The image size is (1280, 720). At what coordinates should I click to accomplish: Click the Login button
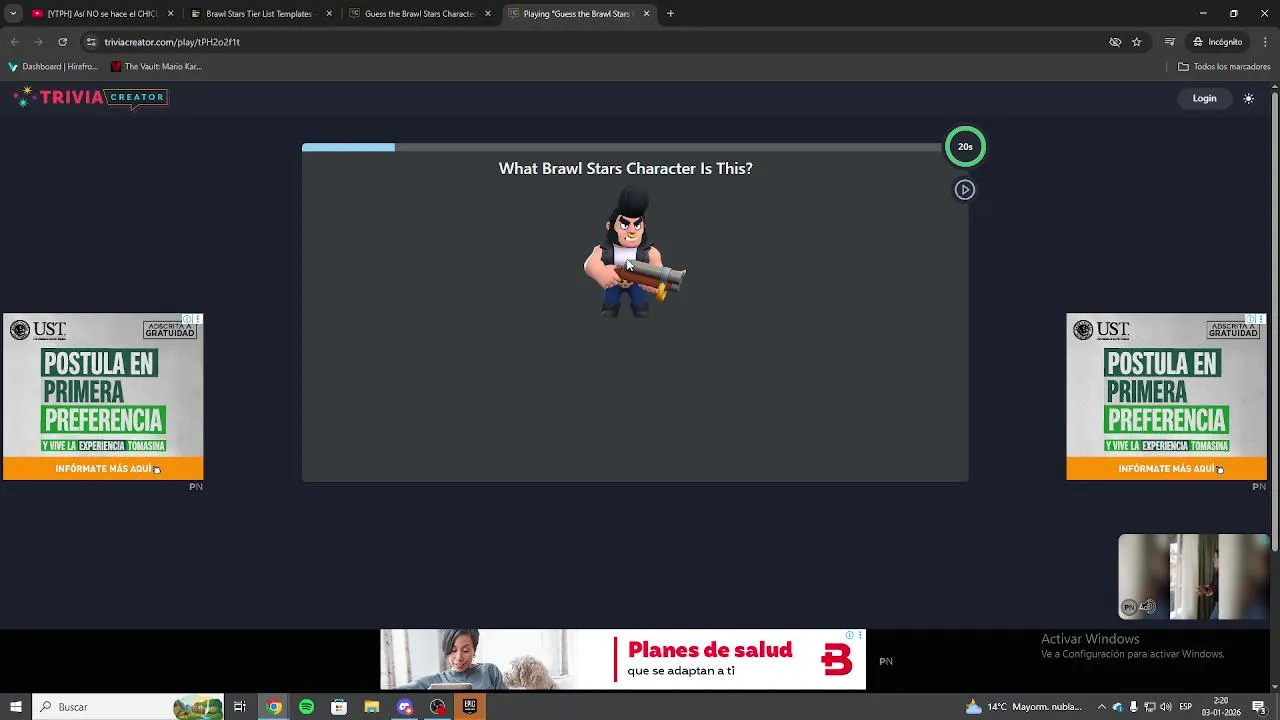click(1204, 98)
